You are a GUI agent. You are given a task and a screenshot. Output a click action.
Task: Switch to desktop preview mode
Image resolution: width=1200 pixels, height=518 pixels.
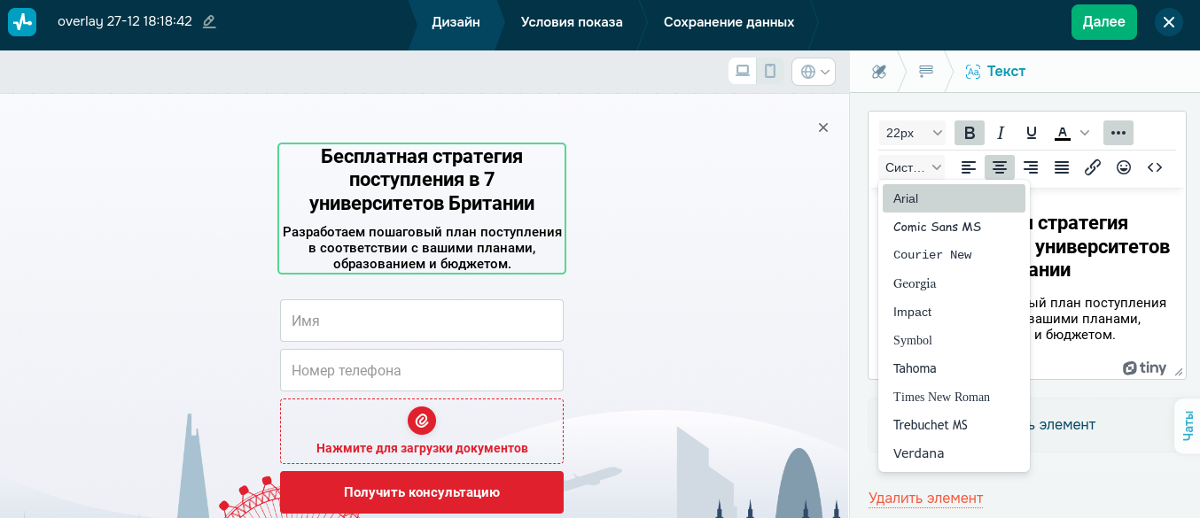tap(743, 71)
